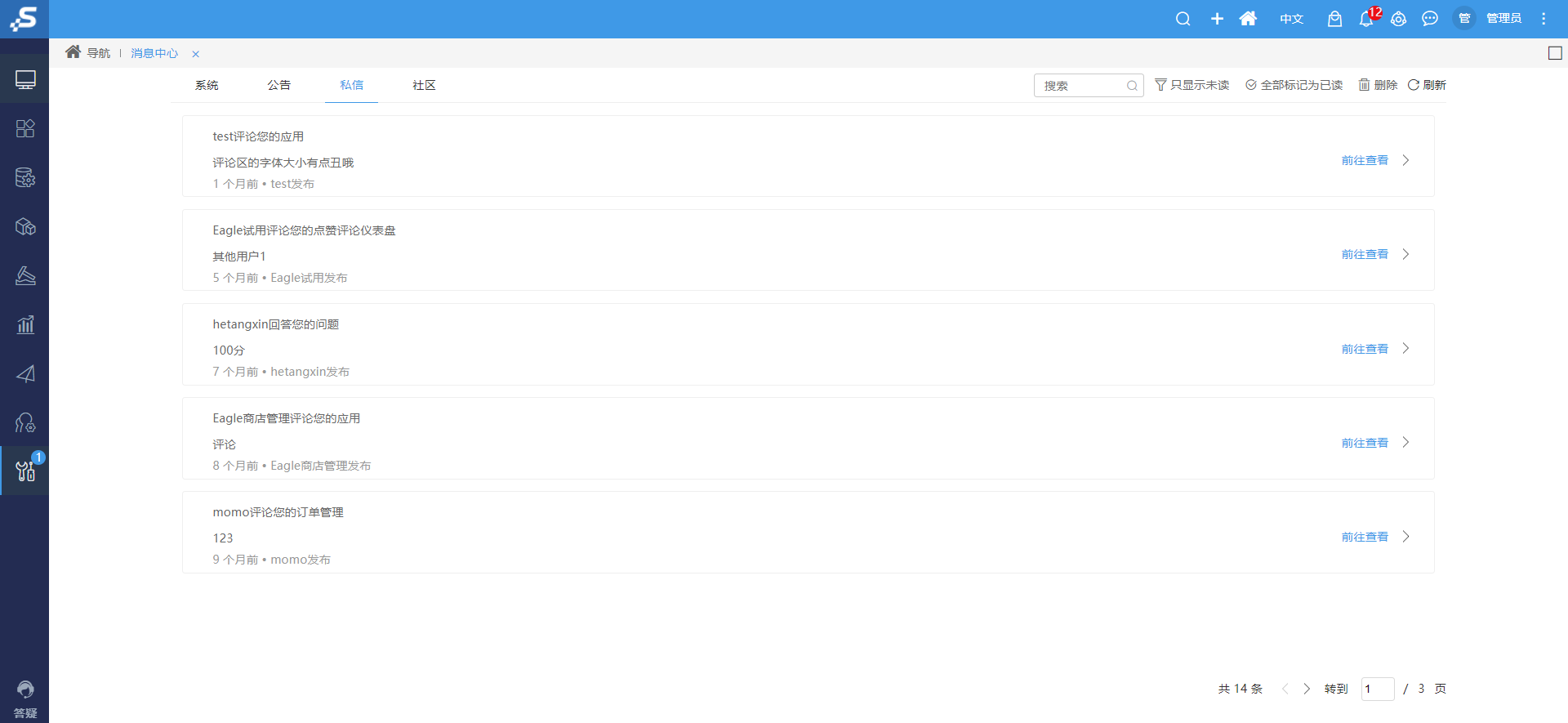Click the 刷新 button

[x=1427, y=85]
